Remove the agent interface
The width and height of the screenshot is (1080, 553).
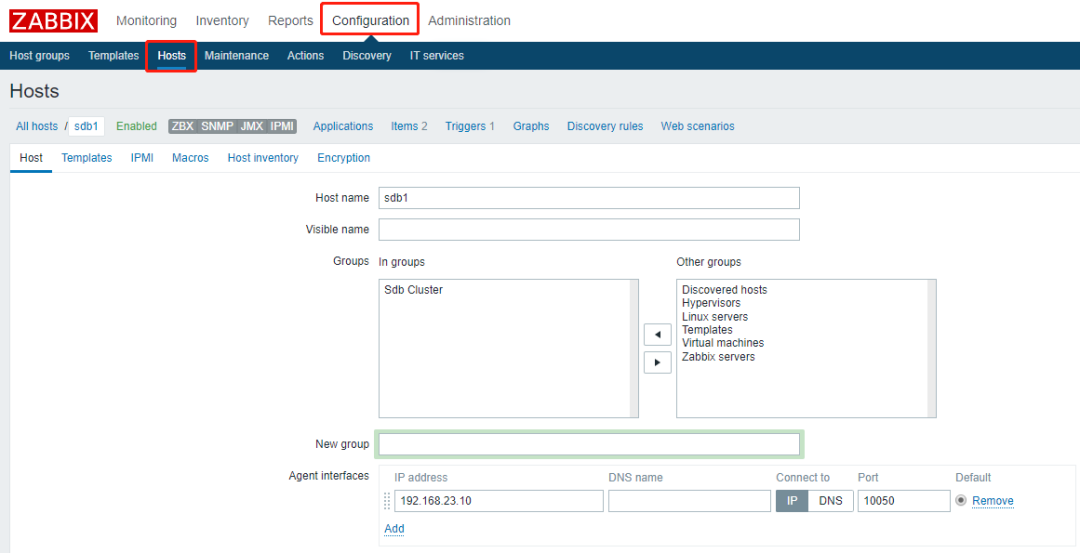(992, 501)
